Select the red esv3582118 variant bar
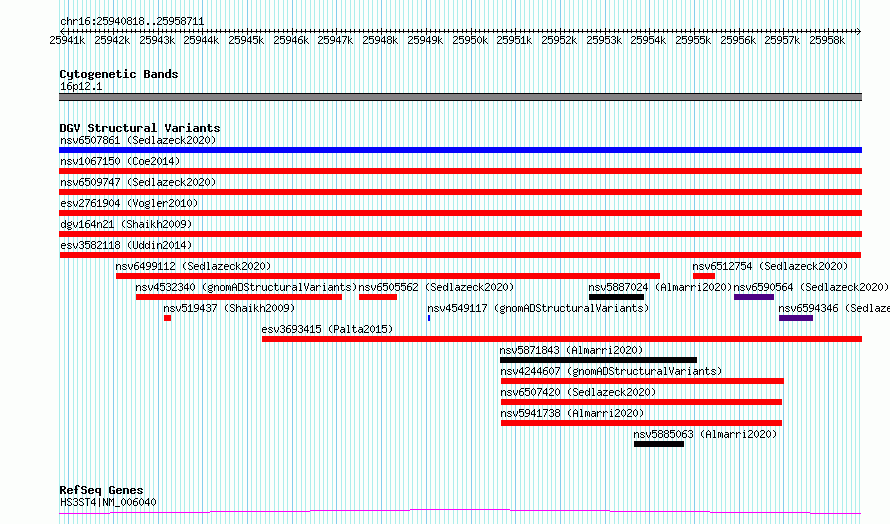The image size is (890, 524). point(460,255)
